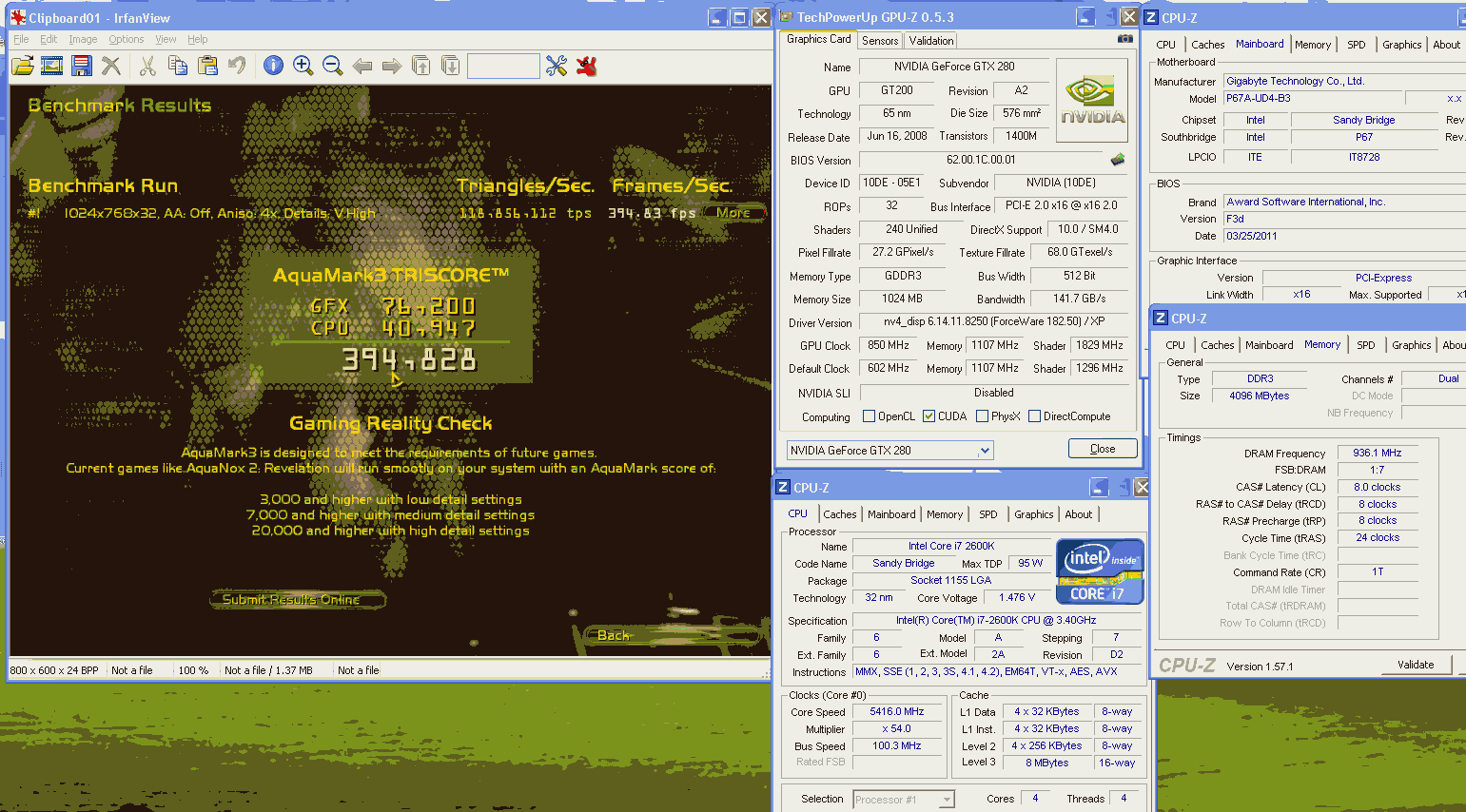Click the Close button in GPU-Z
Screen dimensions: 1466x812
(x=1102, y=449)
